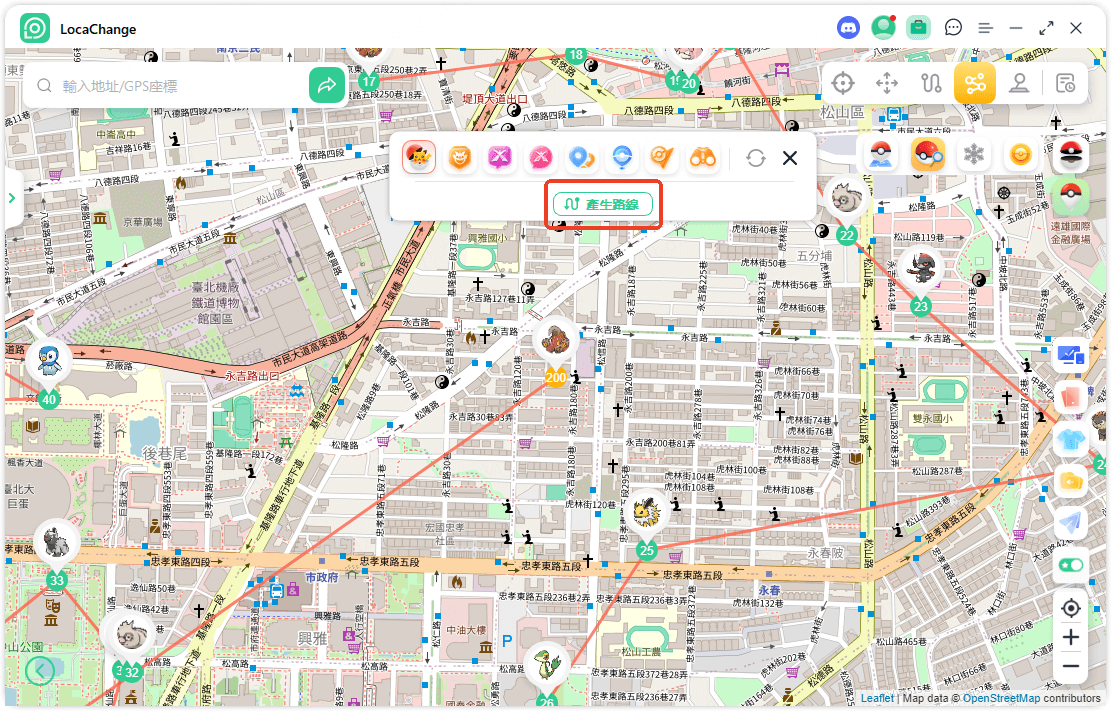
Task: Open the blue T-shirt icon in sidebar
Action: coord(1071,440)
